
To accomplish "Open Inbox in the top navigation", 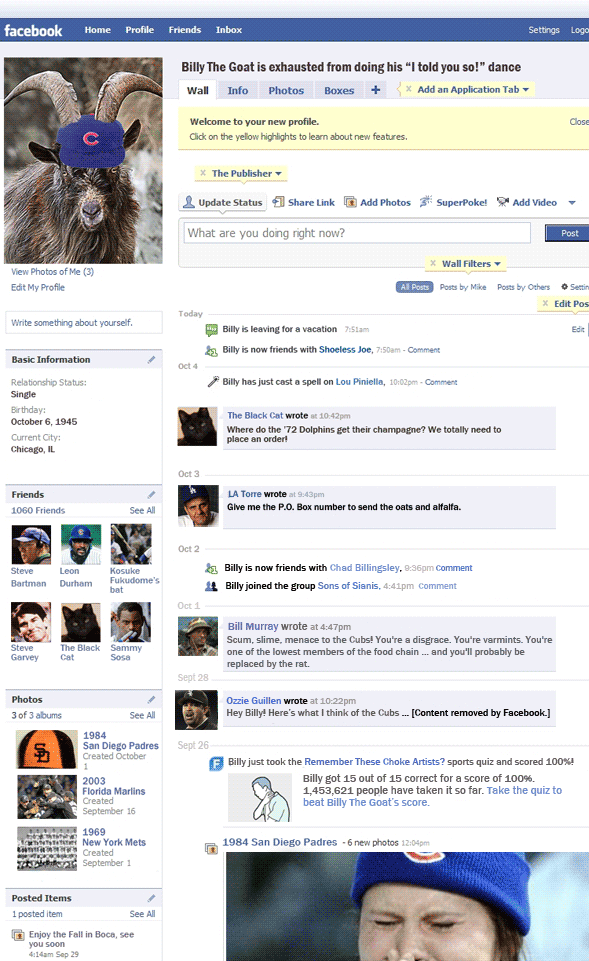I will click(229, 29).
